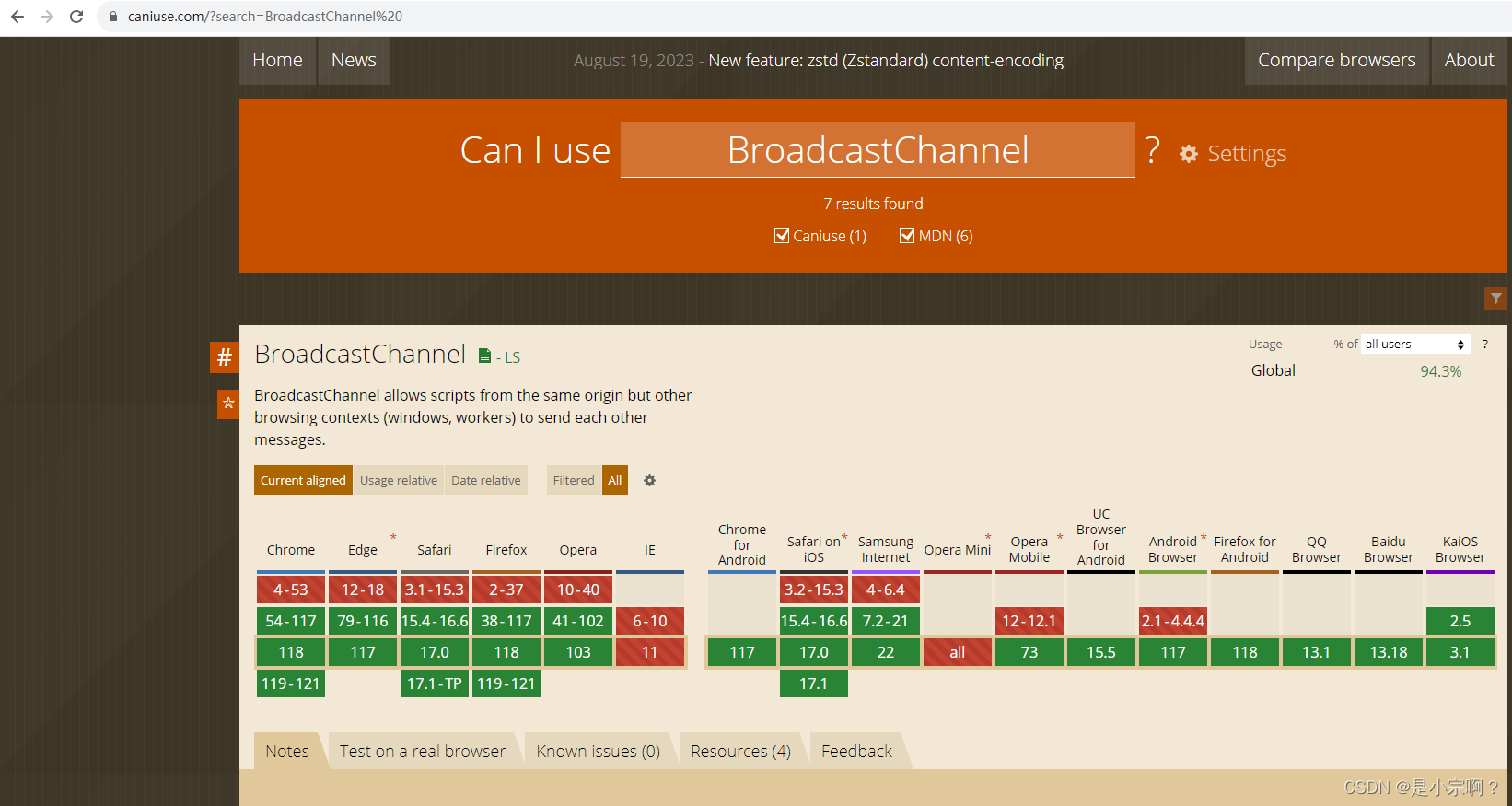Switch to Usage relative view
Image resolution: width=1512 pixels, height=806 pixels.
pos(399,480)
